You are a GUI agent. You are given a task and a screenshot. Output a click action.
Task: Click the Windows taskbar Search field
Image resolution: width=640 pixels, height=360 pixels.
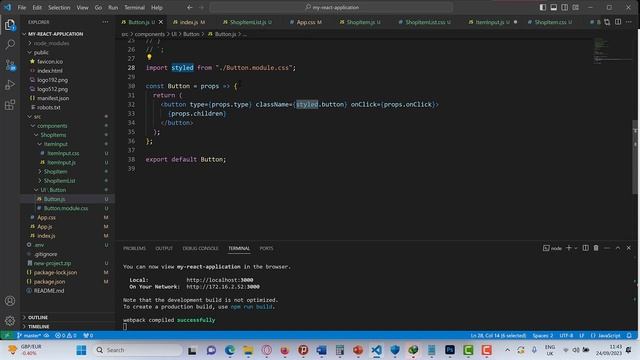pos(137,350)
